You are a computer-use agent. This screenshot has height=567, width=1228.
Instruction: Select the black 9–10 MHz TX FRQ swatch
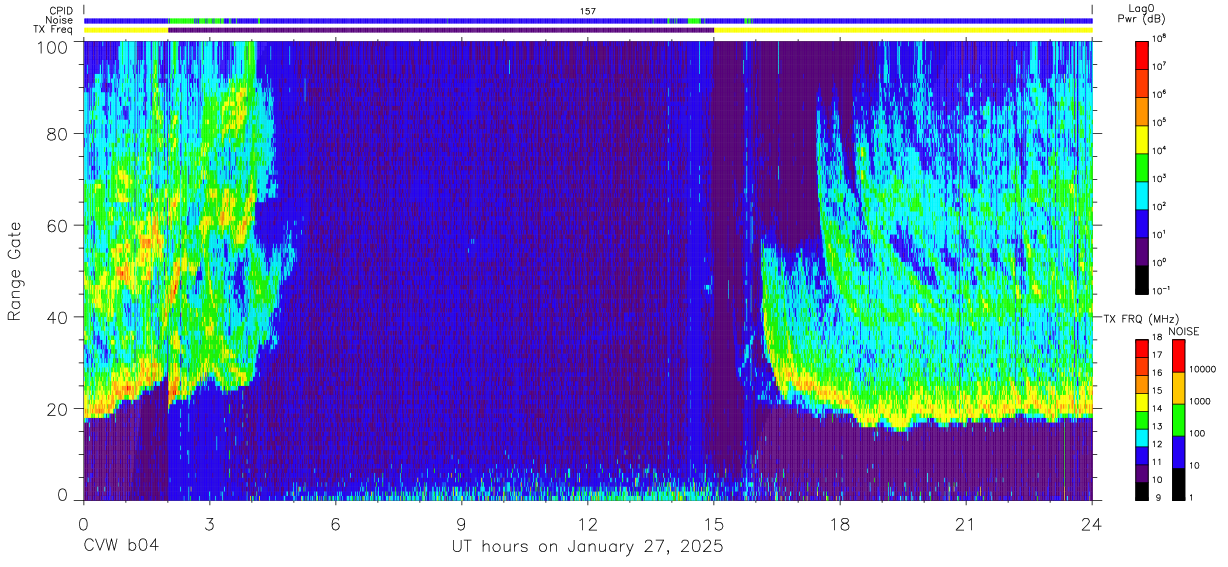(1143, 490)
